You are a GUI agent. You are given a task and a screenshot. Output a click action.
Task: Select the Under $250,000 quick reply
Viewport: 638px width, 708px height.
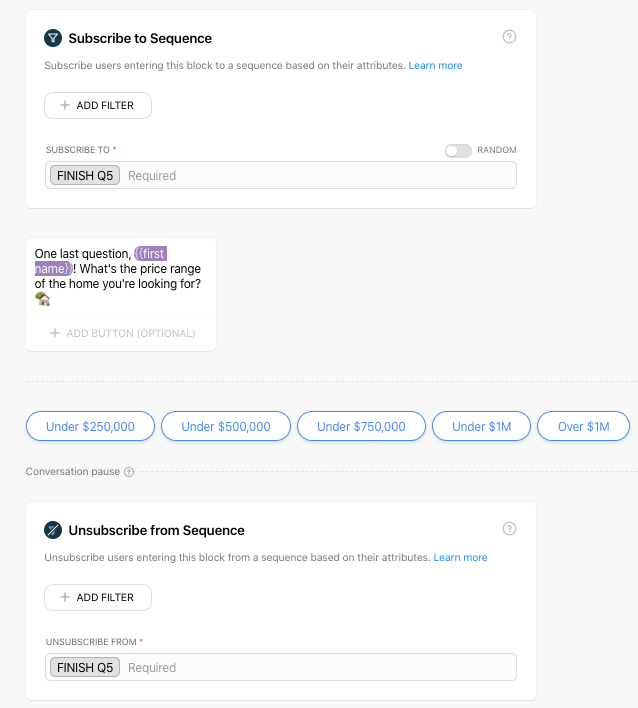[90, 426]
